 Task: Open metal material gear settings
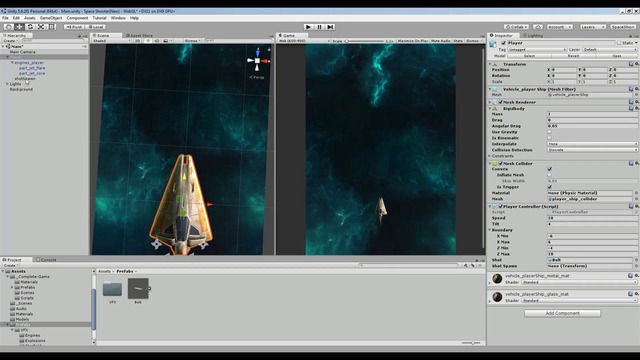tap(636, 276)
